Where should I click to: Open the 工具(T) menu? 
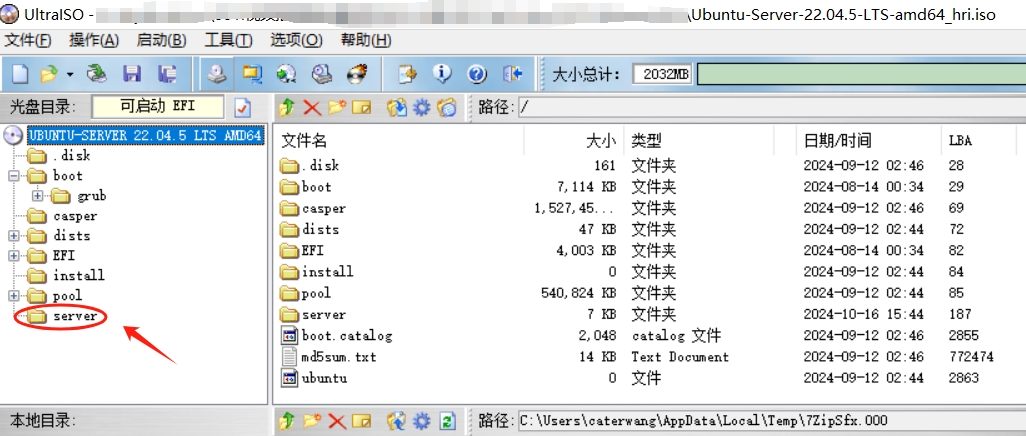click(x=228, y=41)
